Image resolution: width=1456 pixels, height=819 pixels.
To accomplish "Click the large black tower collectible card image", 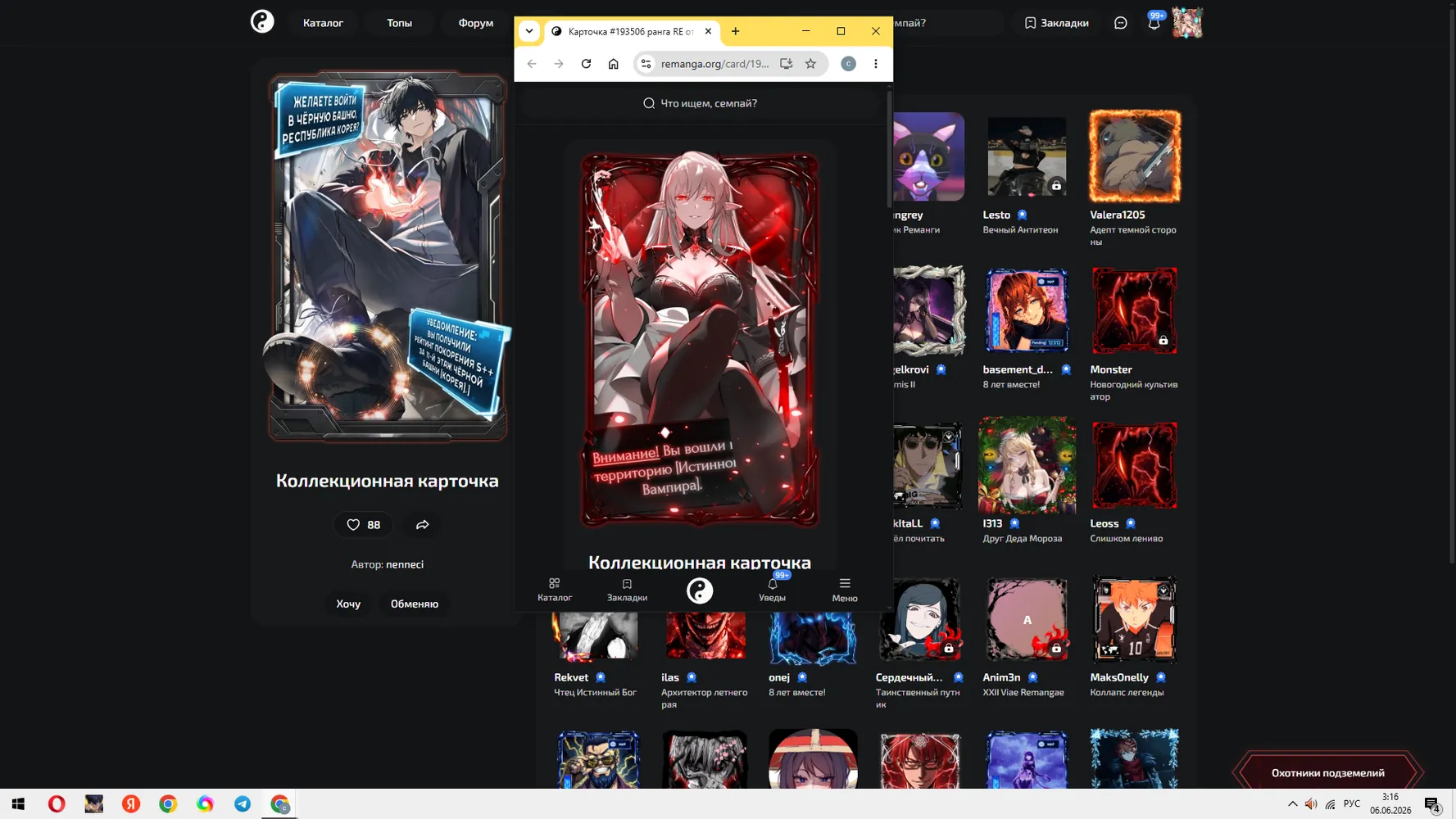I will [x=388, y=256].
